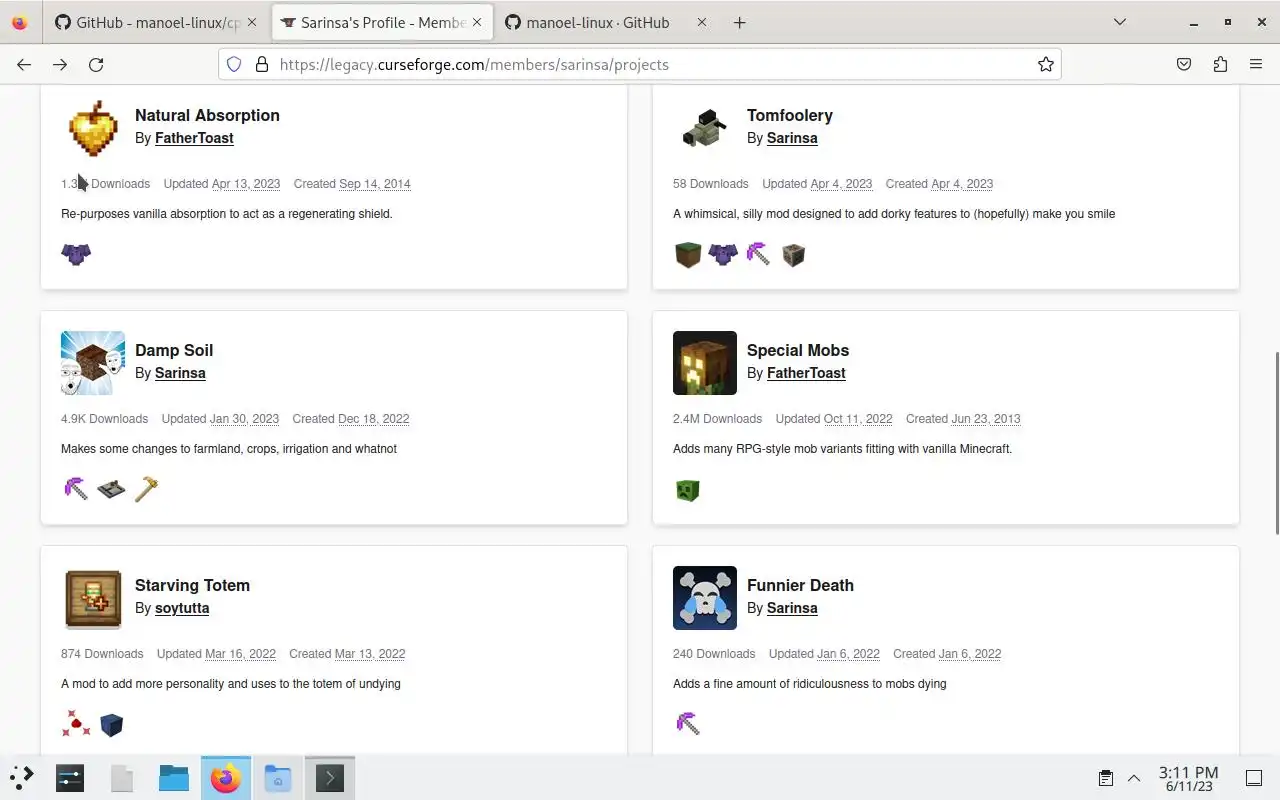Go back to the previous page
Image resolution: width=1280 pixels, height=800 pixels.
click(x=24, y=64)
